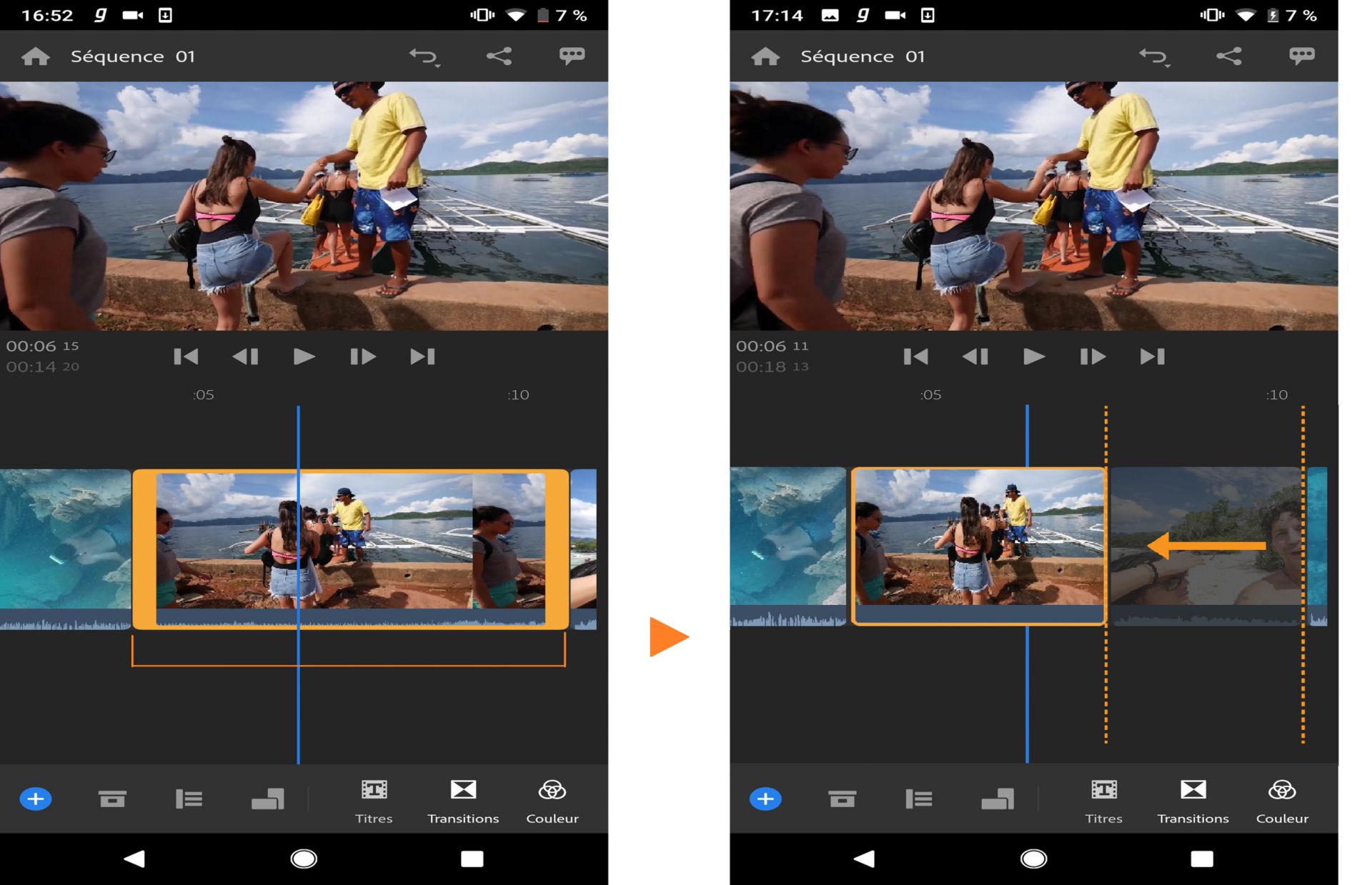Select underwater clip thumbnail in left timeline

pos(64,539)
